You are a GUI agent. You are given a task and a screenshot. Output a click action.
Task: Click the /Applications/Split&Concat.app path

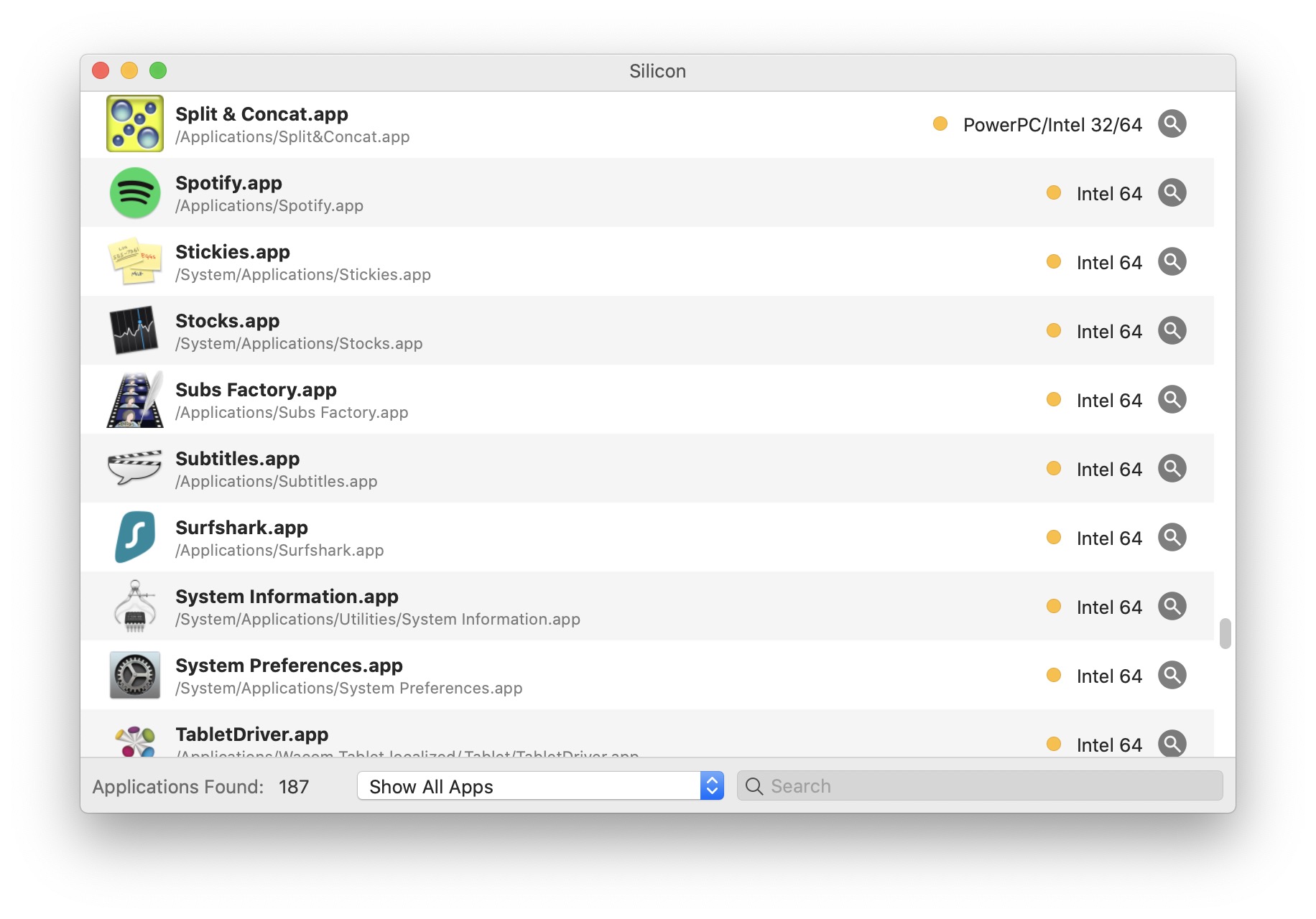(x=292, y=137)
